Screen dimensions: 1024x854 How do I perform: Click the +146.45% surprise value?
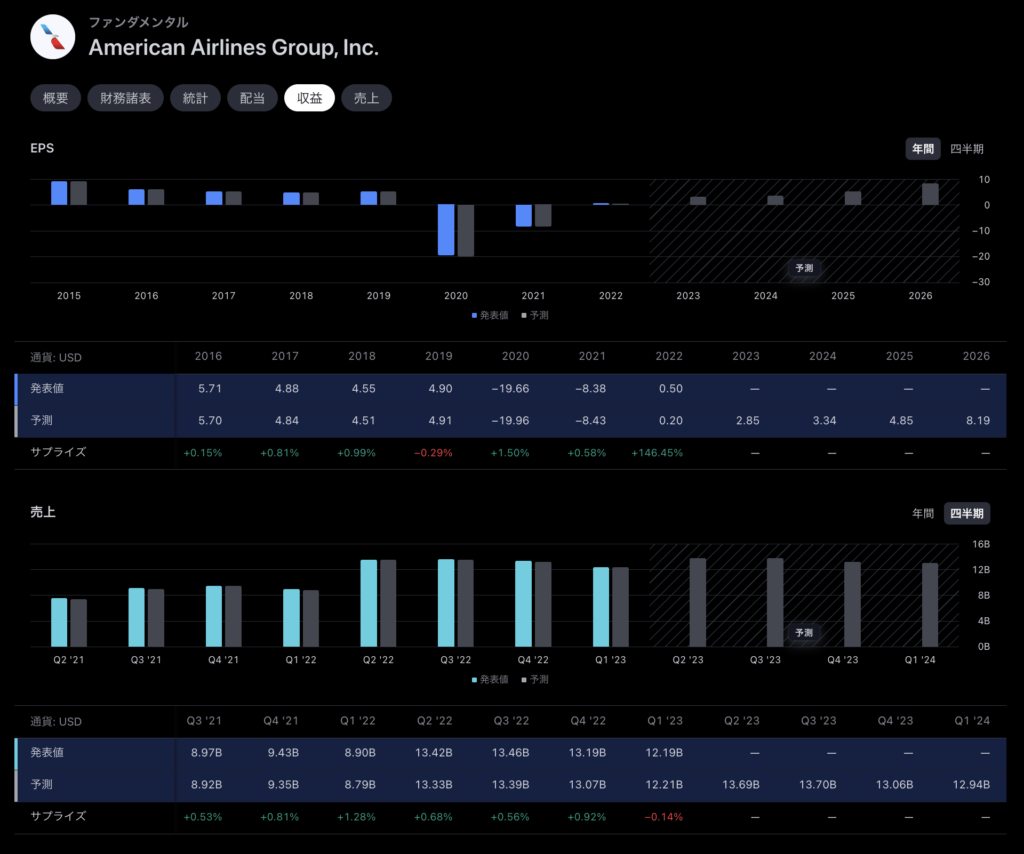657,452
